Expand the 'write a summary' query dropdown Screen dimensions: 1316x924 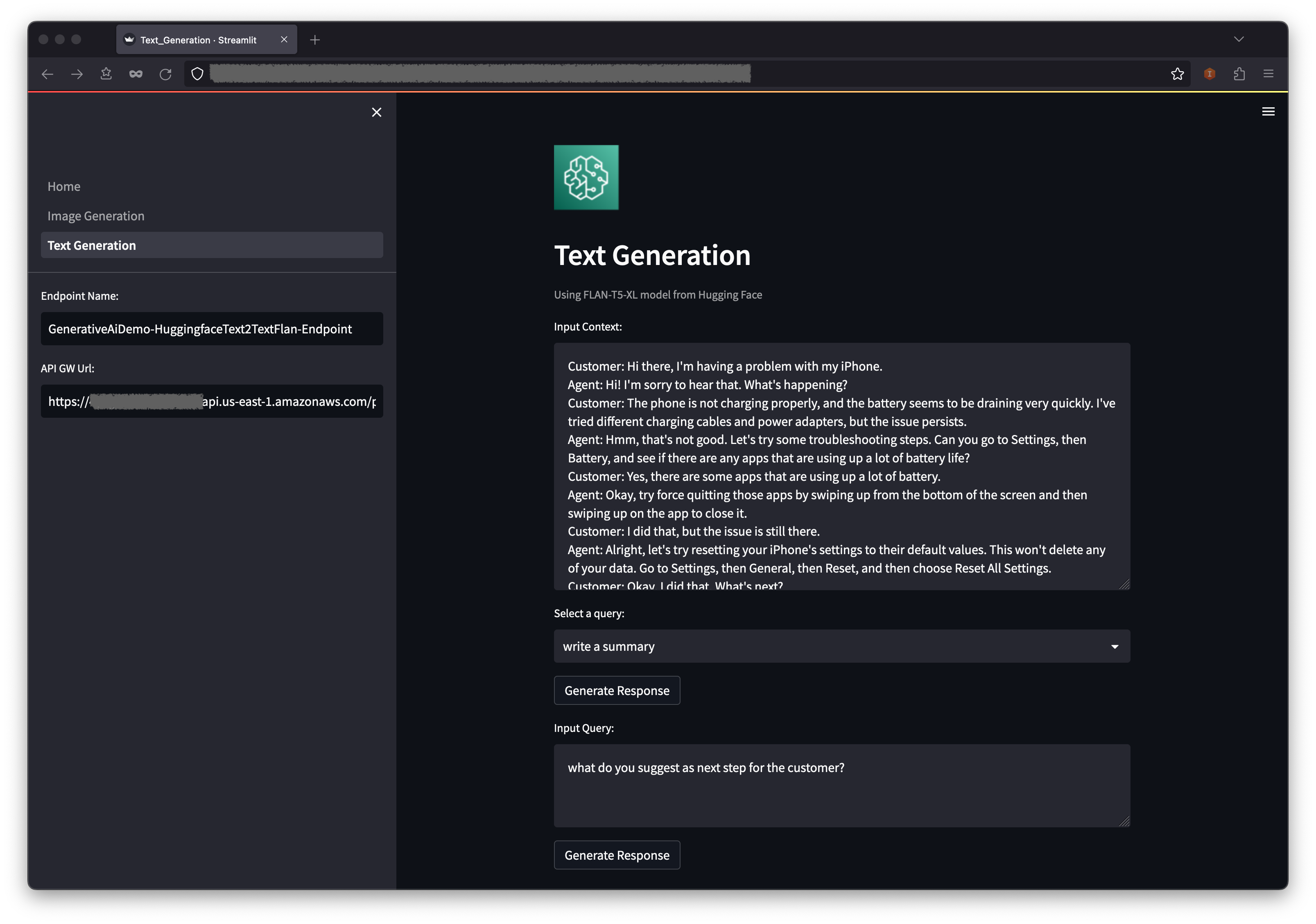841,647
